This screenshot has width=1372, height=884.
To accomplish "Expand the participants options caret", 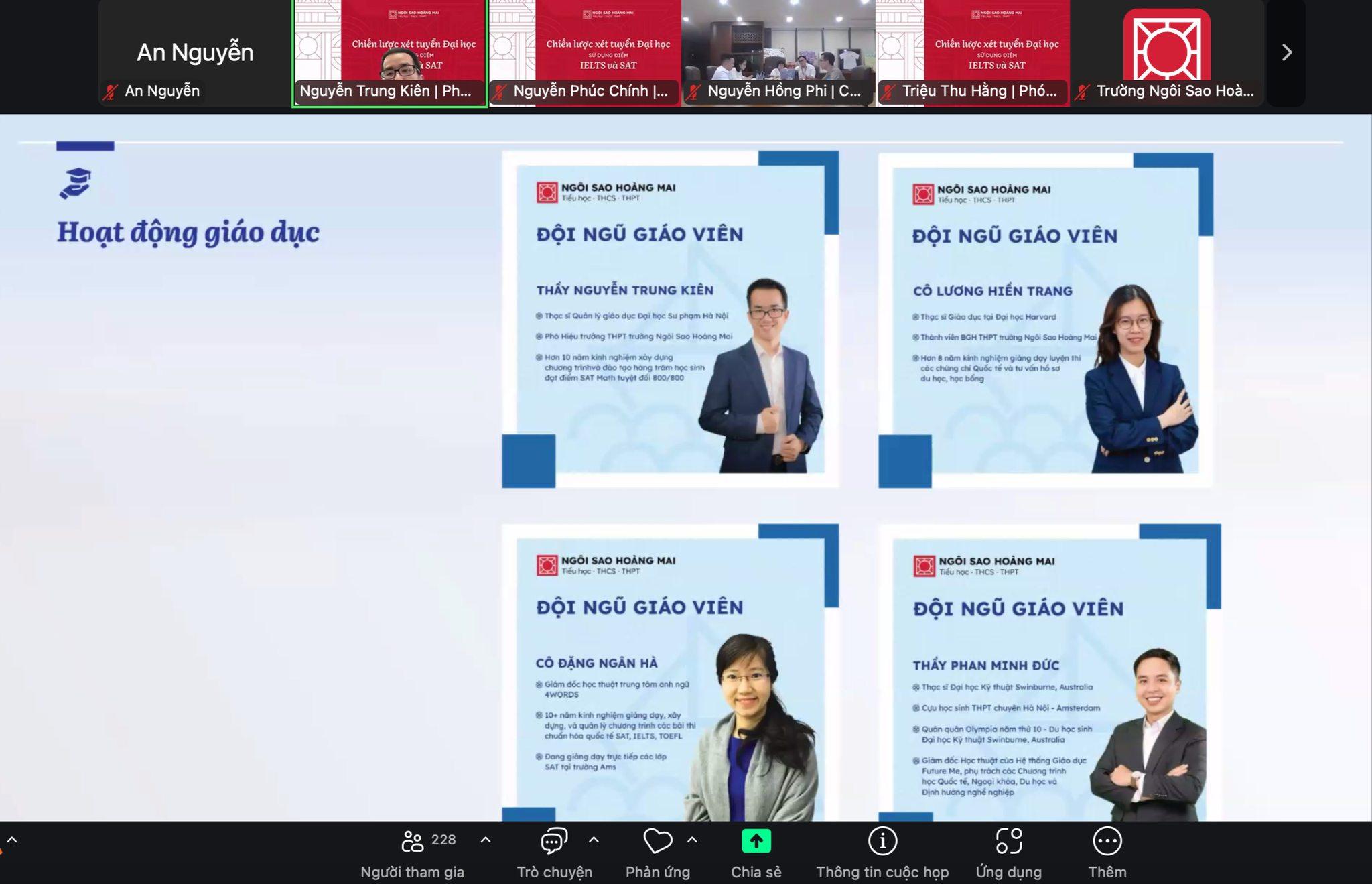I will pyautogui.click(x=486, y=840).
